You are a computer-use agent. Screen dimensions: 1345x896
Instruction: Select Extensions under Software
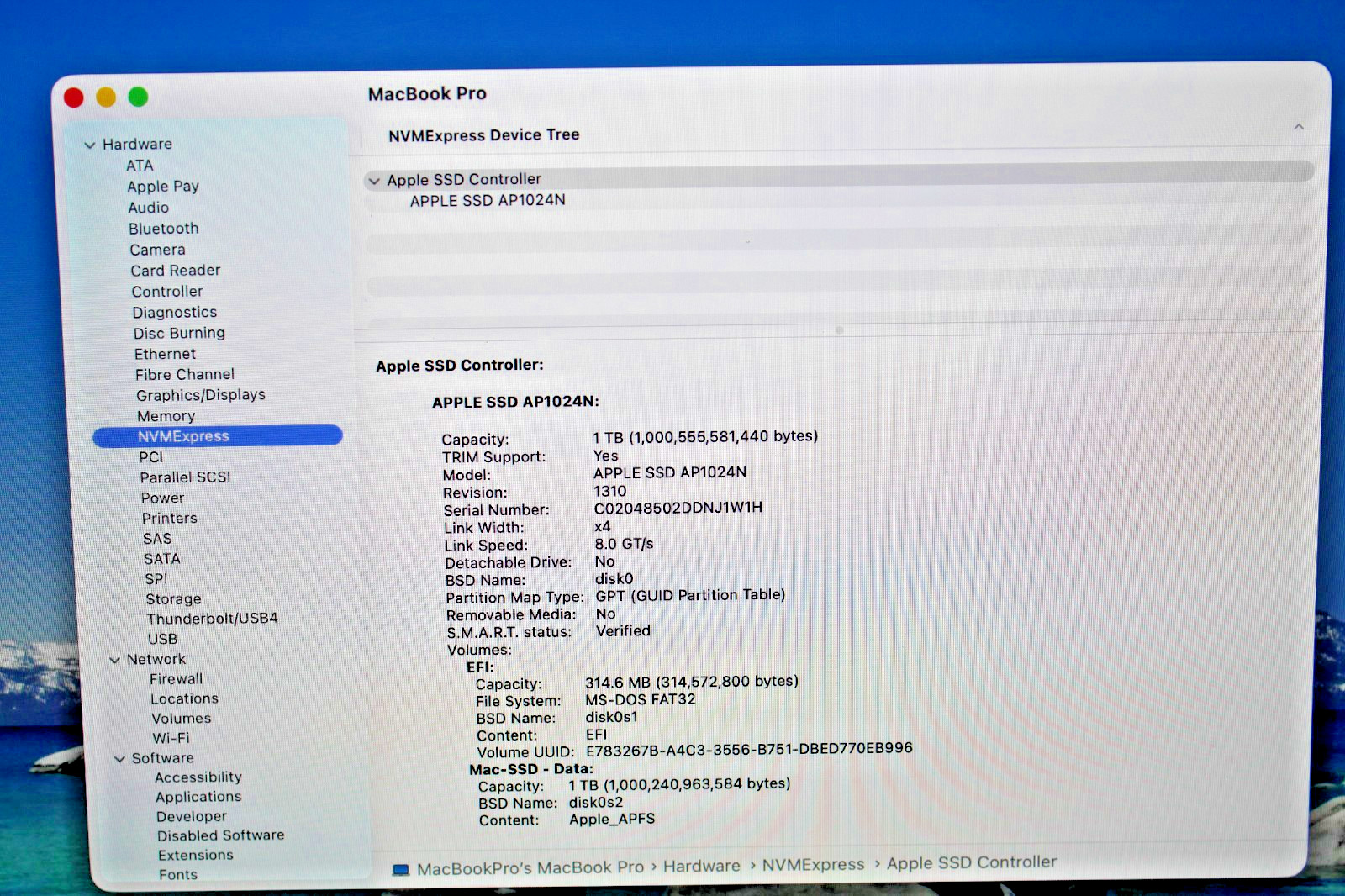(196, 855)
